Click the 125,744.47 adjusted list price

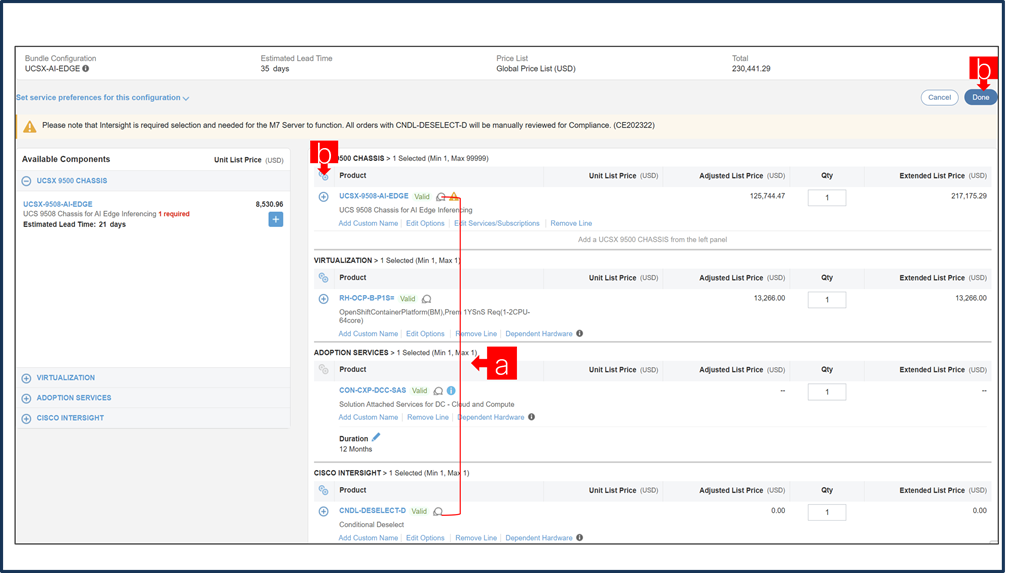click(767, 196)
